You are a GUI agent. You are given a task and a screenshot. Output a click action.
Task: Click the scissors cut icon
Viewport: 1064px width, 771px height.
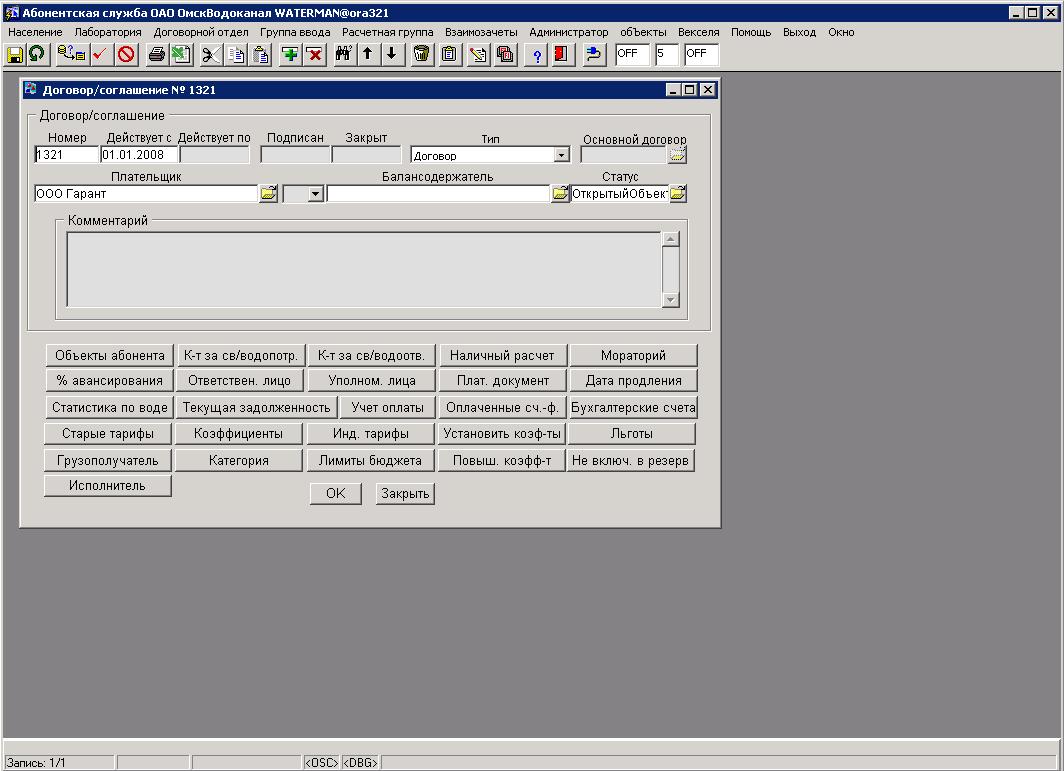[210, 55]
